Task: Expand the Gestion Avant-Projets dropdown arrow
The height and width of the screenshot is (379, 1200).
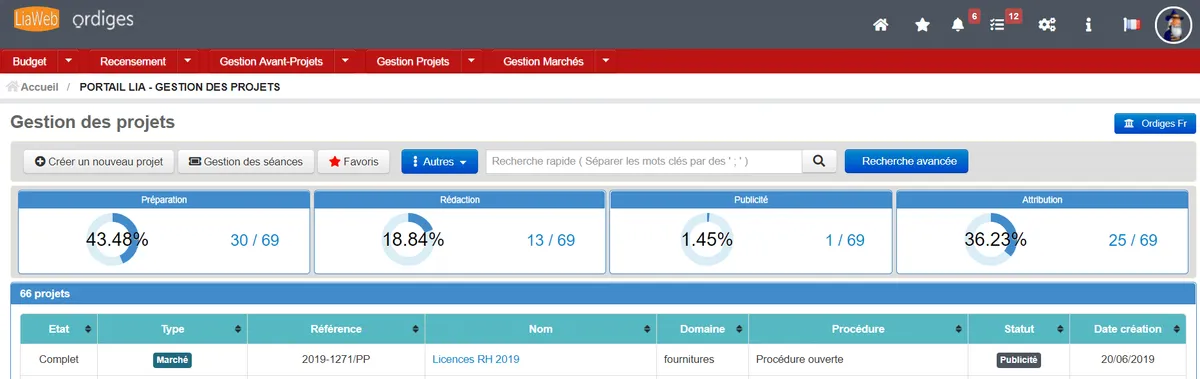Action: [345, 61]
